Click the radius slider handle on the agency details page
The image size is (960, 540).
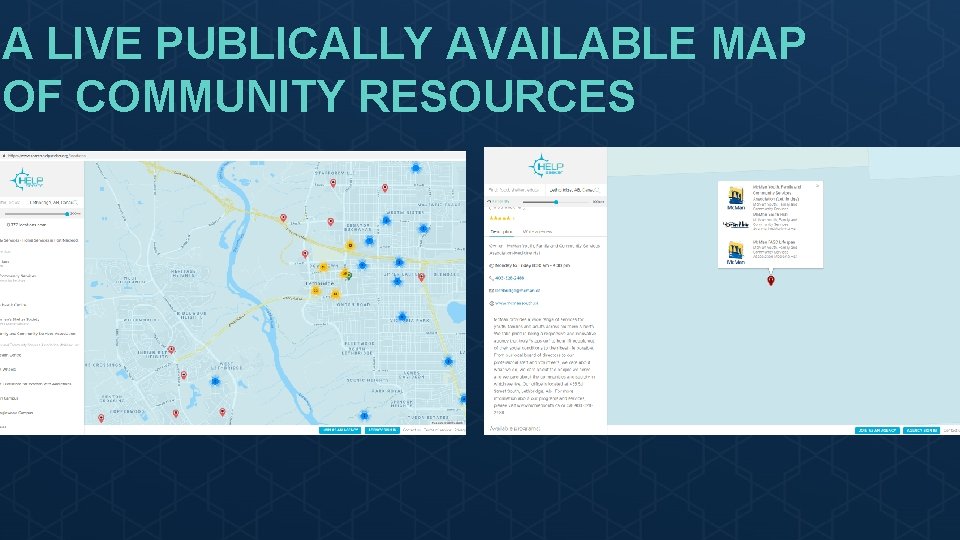coord(556,201)
